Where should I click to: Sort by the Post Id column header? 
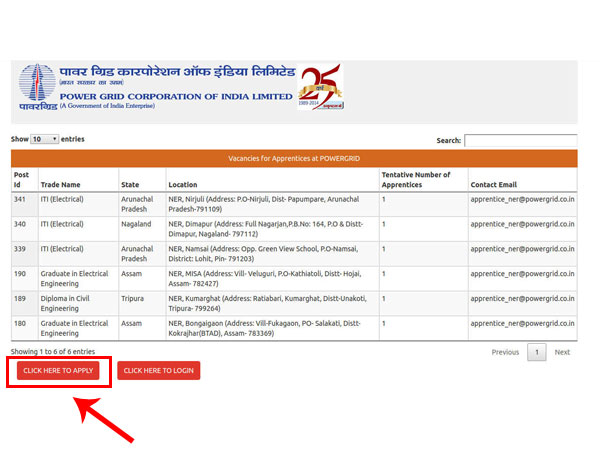(24, 180)
